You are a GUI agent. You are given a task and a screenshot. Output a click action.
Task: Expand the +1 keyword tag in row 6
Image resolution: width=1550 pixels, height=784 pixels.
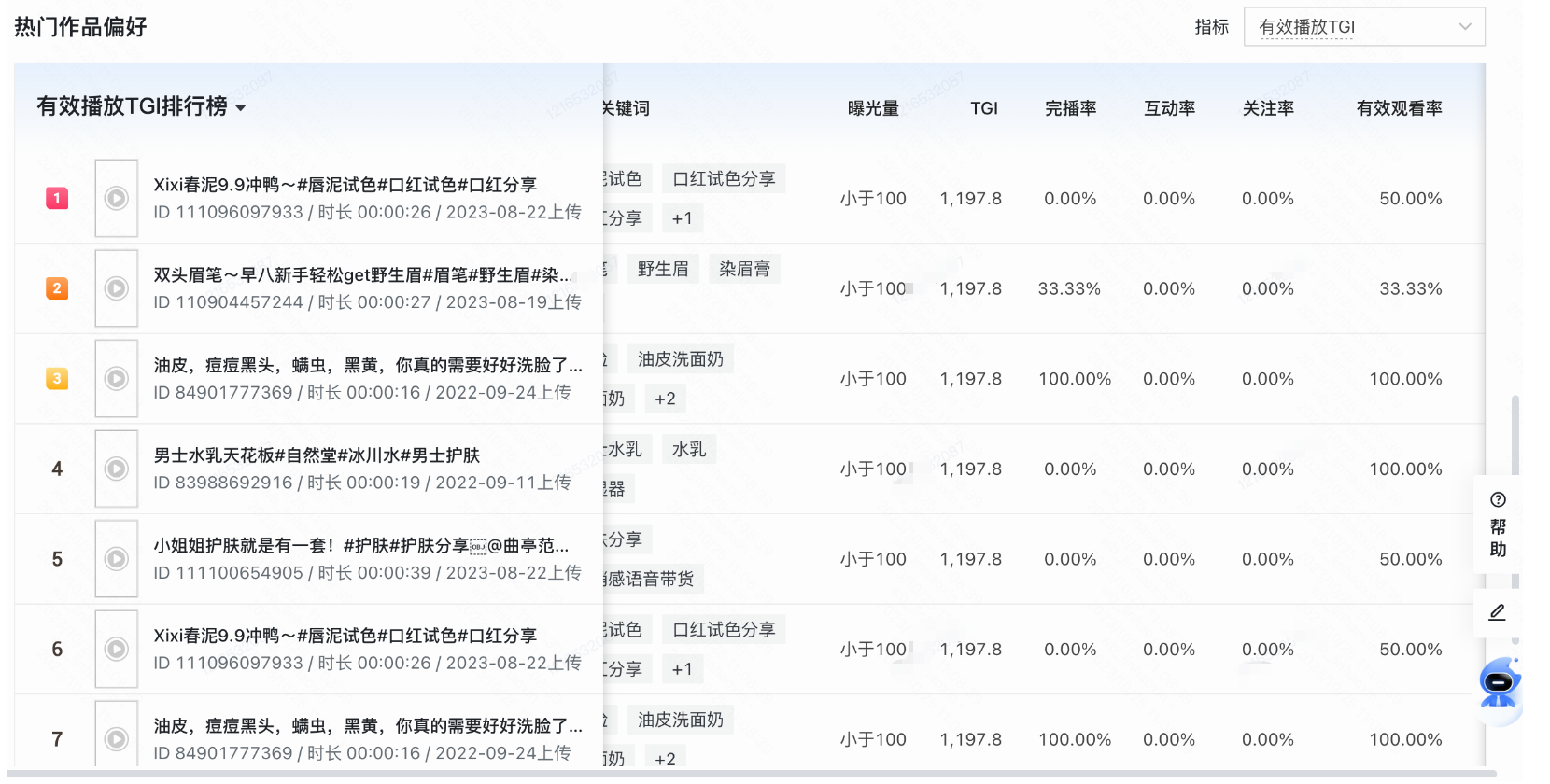click(x=683, y=669)
